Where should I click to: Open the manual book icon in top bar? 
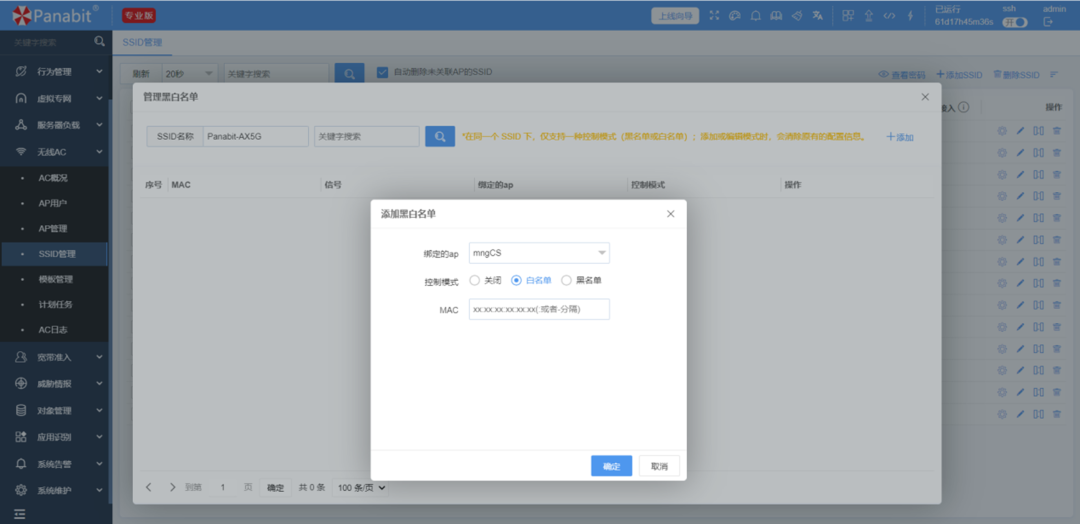point(776,16)
